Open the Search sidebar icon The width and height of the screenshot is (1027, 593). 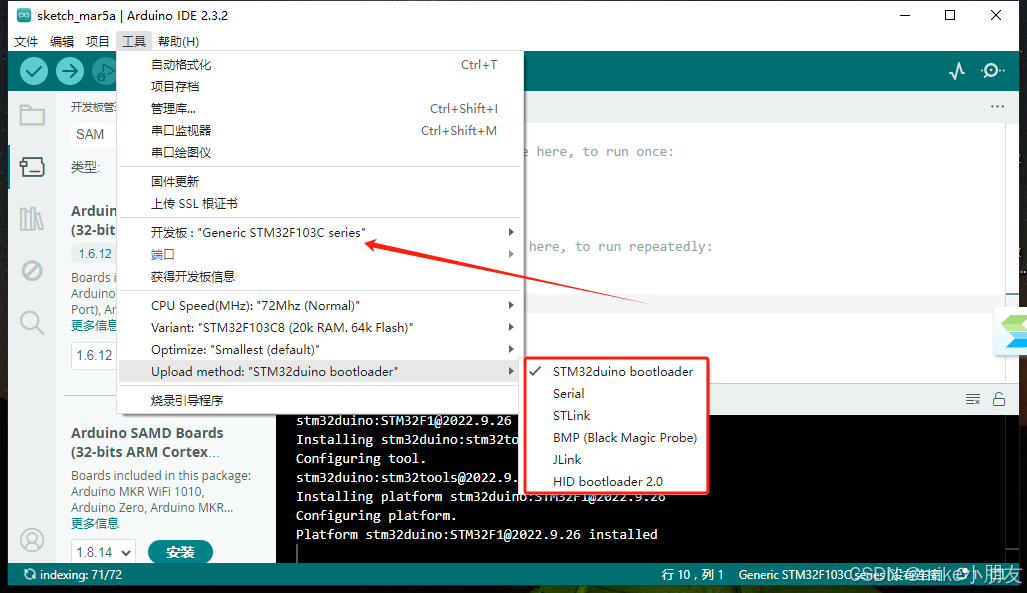coord(31,322)
